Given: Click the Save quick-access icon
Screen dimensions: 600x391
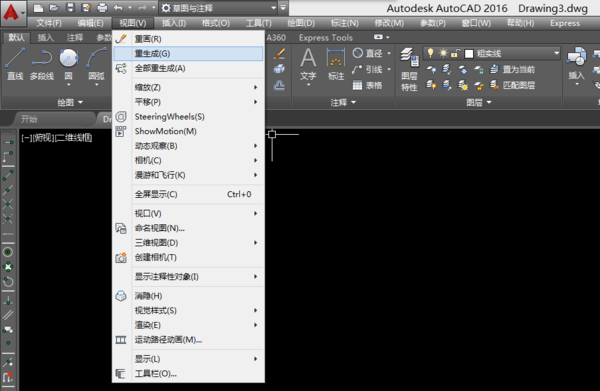Looking at the screenshot, I should tap(70, 8).
